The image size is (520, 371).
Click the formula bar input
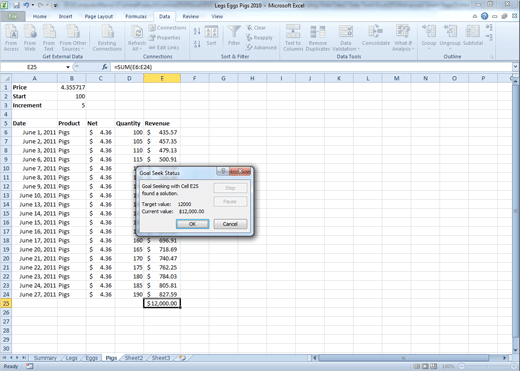tap(312, 67)
